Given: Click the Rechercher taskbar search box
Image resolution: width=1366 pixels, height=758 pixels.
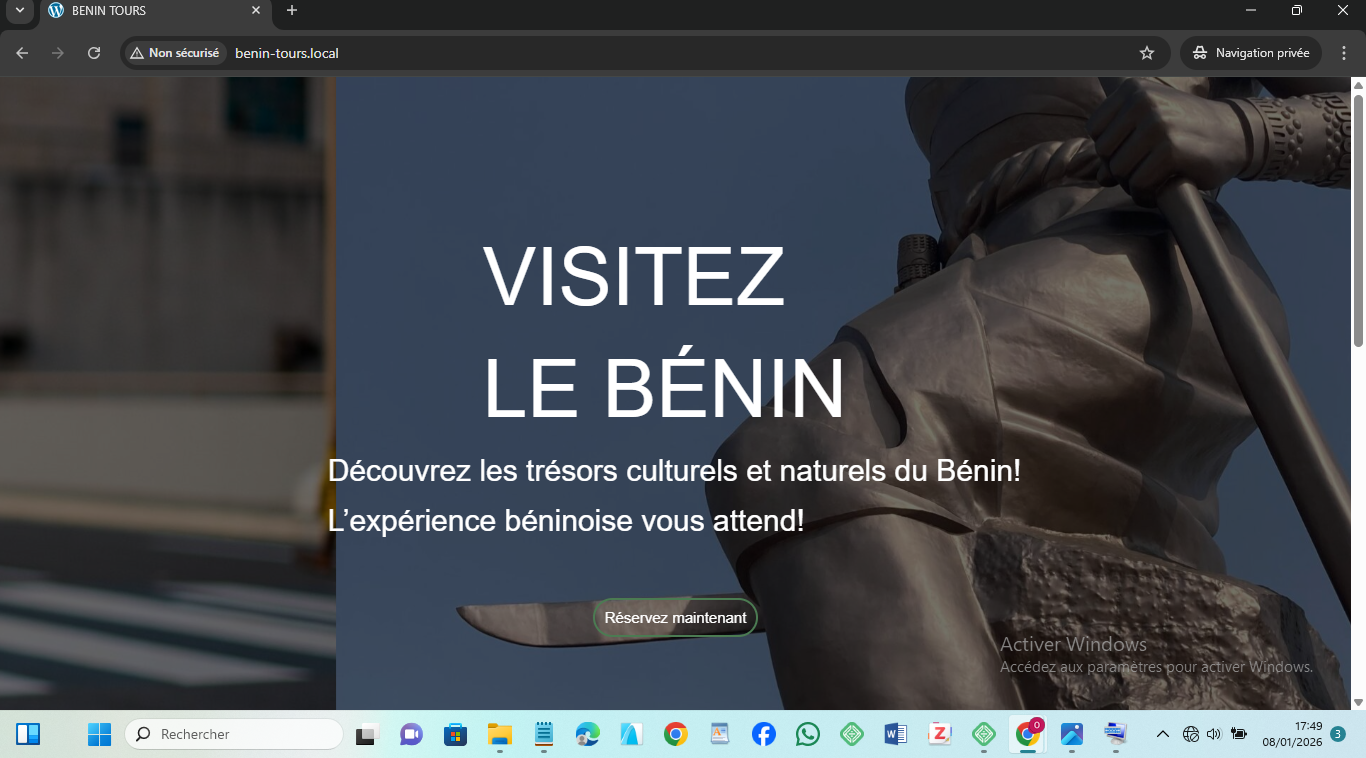Looking at the screenshot, I should pos(234,734).
